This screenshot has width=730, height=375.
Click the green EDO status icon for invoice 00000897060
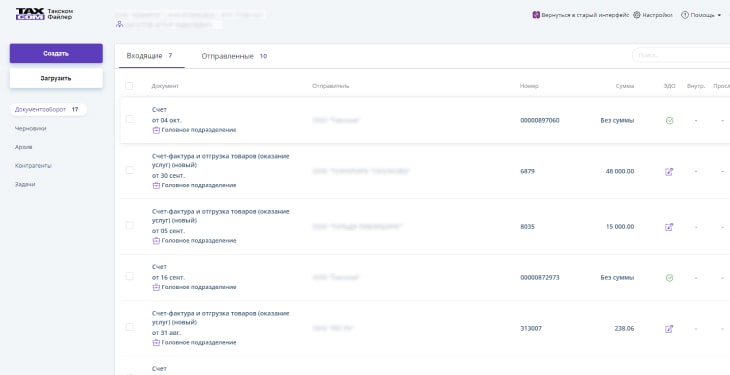click(669, 121)
